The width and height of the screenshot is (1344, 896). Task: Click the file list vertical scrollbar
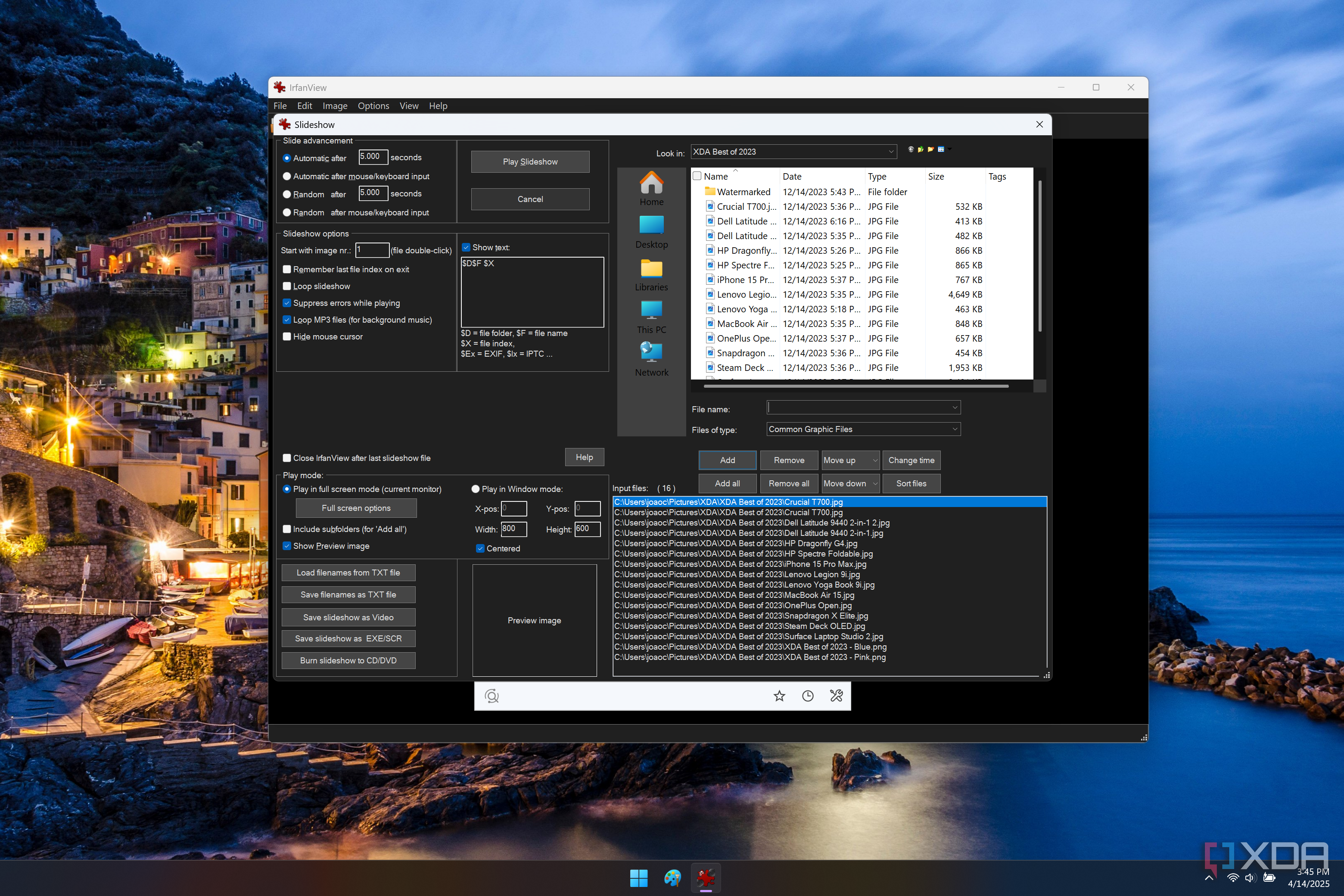(x=1039, y=256)
